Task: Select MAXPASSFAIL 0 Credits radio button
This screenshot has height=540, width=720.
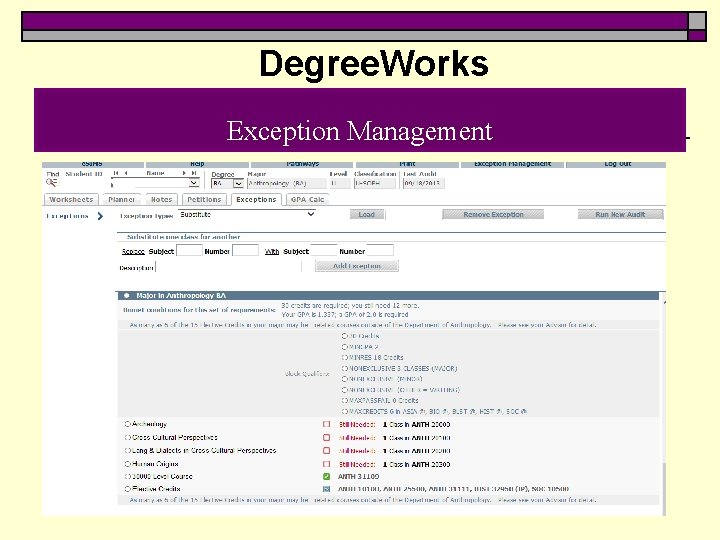Action: (x=344, y=400)
